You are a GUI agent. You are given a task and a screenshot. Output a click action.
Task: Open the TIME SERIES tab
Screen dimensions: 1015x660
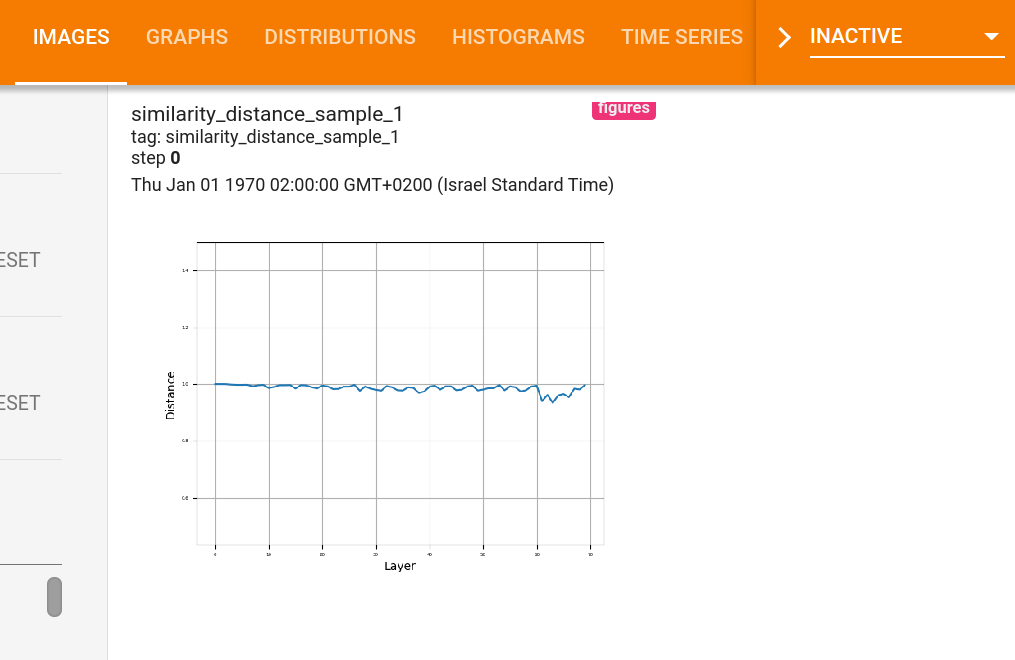coord(682,38)
